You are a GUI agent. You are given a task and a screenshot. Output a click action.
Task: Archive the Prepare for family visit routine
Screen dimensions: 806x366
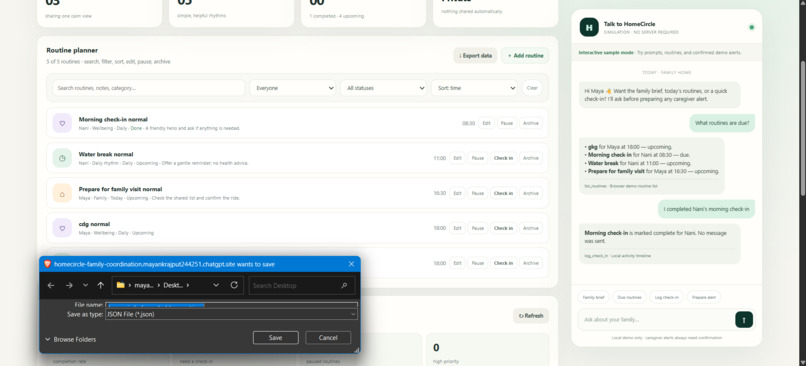pos(530,193)
